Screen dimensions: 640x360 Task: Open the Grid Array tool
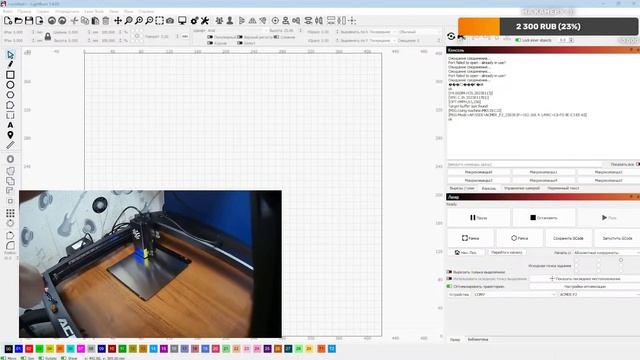click(10, 213)
